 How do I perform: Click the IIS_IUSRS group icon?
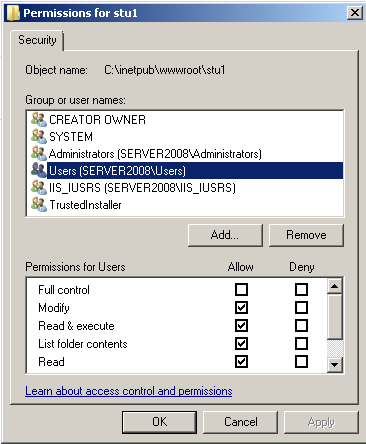coord(39,187)
